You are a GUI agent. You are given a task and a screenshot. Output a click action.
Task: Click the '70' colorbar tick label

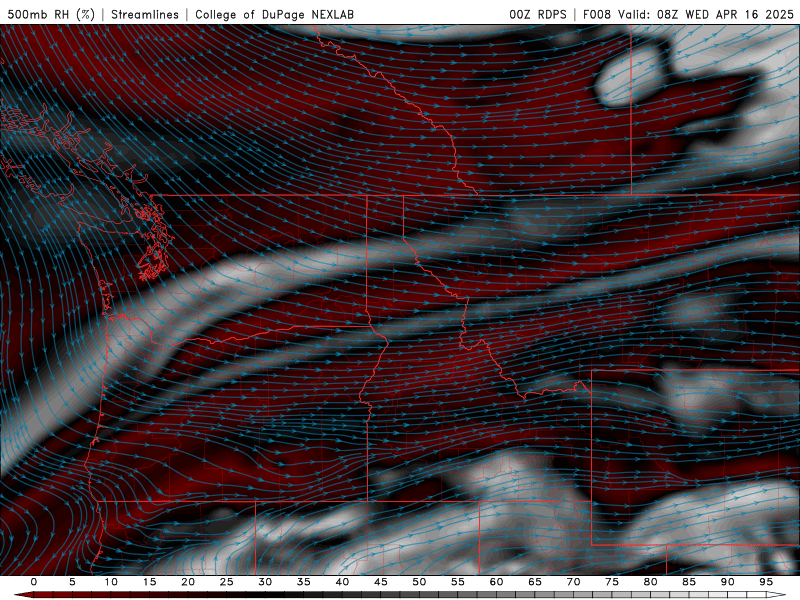pyautogui.click(x=573, y=582)
